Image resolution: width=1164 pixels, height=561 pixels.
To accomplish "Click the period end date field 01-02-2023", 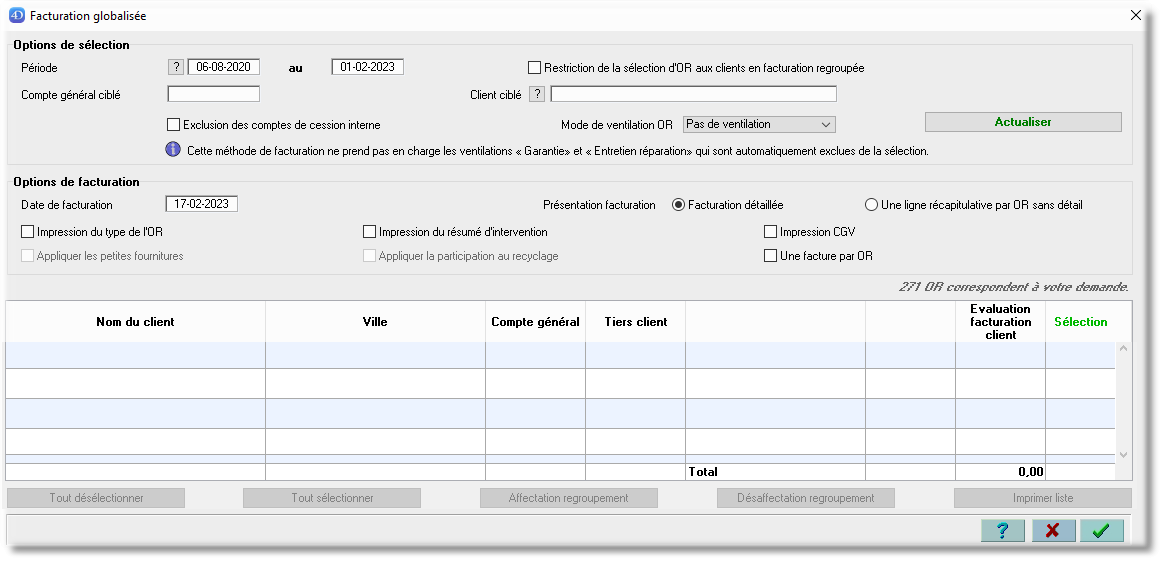I will click(367, 67).
